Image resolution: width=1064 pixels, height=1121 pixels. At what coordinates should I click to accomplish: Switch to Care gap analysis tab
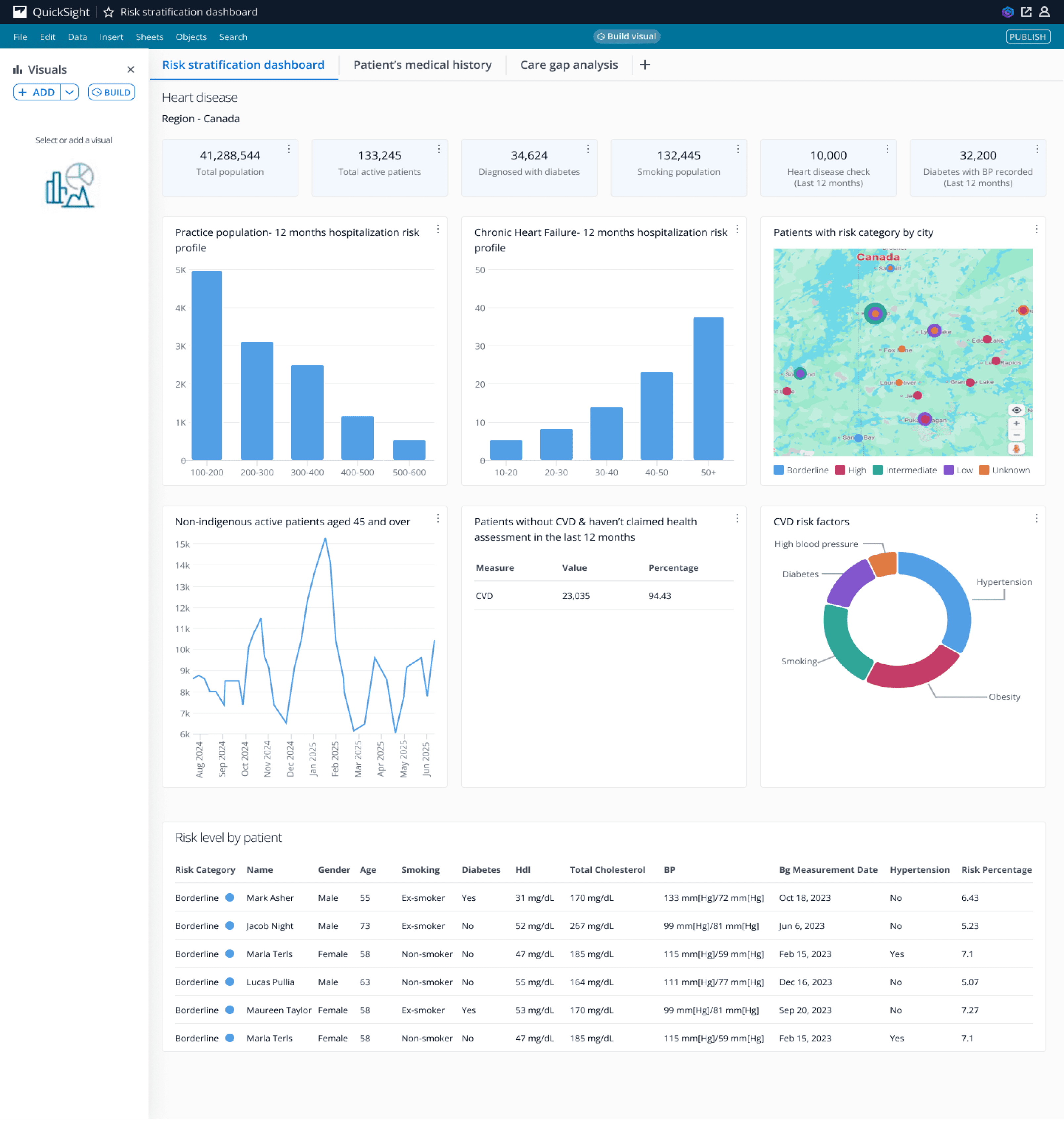coord(568,65)
